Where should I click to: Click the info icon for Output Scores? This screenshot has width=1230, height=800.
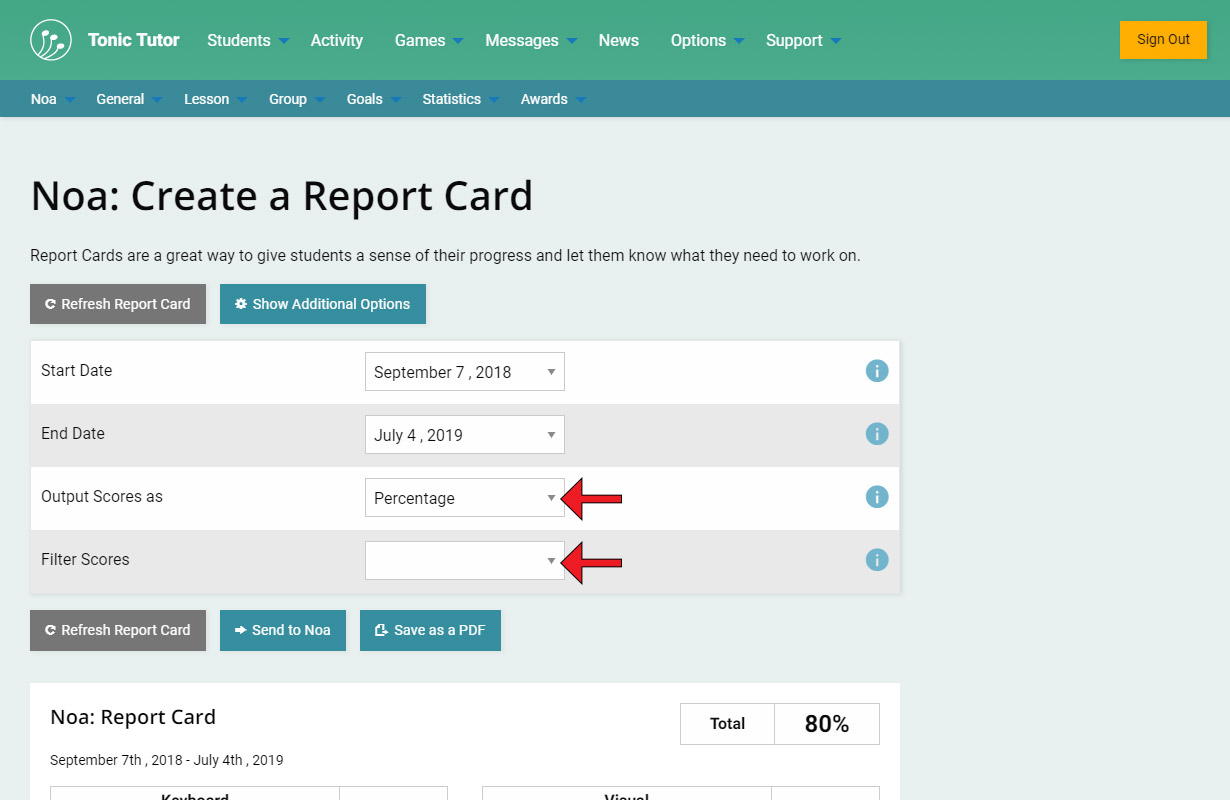click(877, 497)
